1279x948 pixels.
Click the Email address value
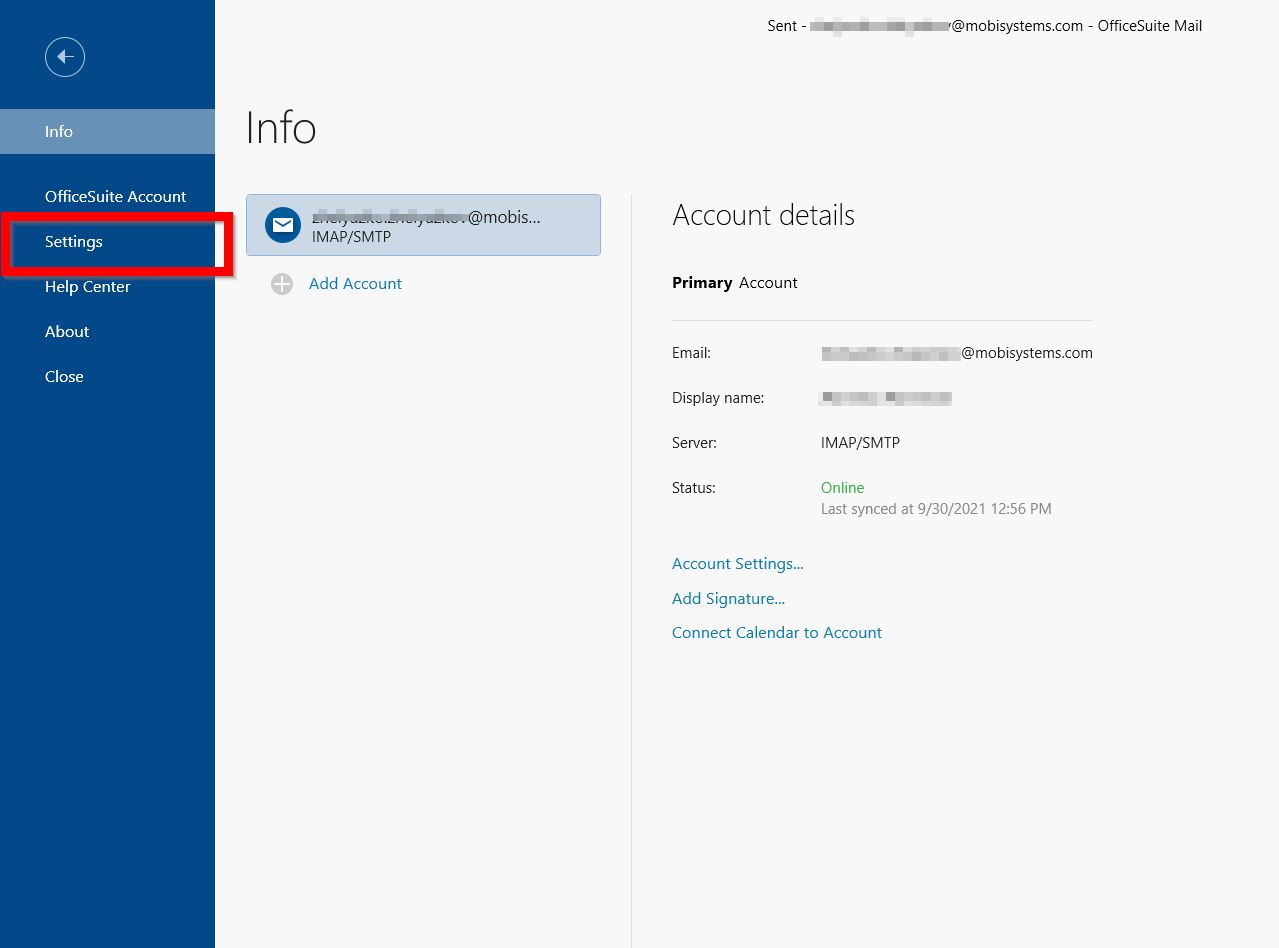point(957,353)
